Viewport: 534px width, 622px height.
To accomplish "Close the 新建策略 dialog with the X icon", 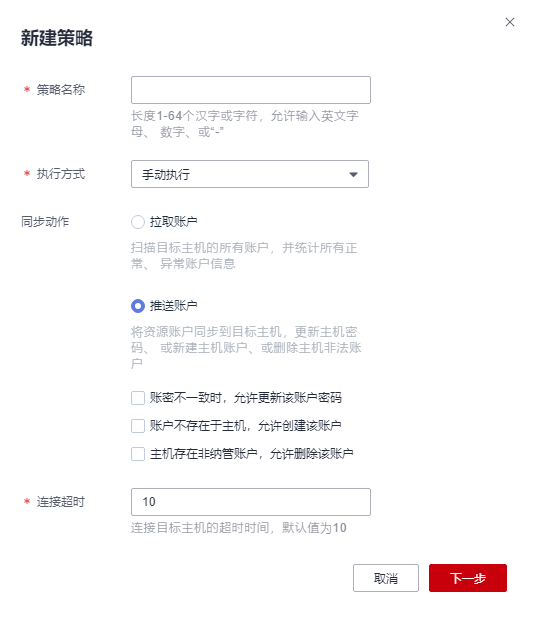I will 509,22.
